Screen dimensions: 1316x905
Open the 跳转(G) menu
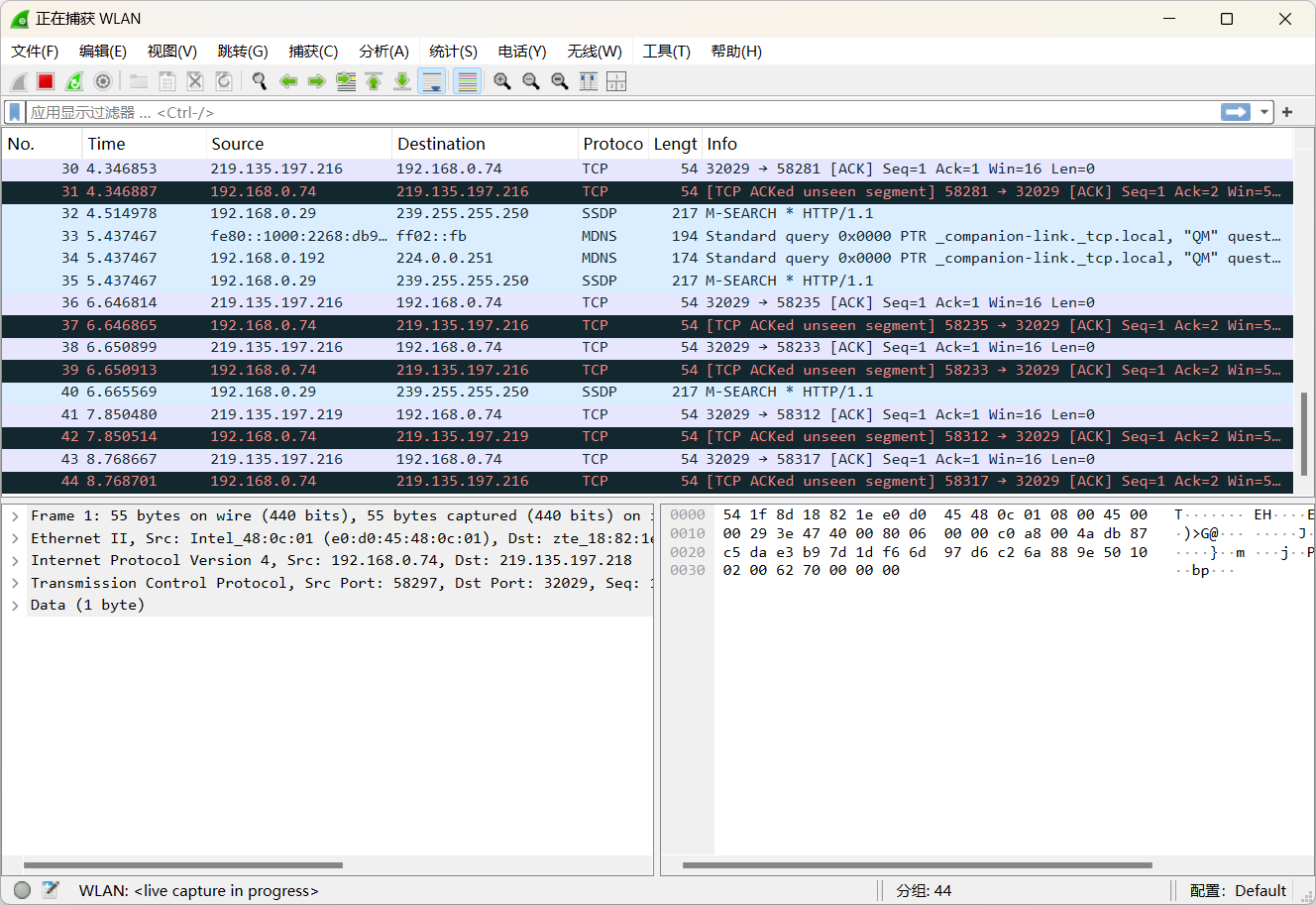(243, 52)
